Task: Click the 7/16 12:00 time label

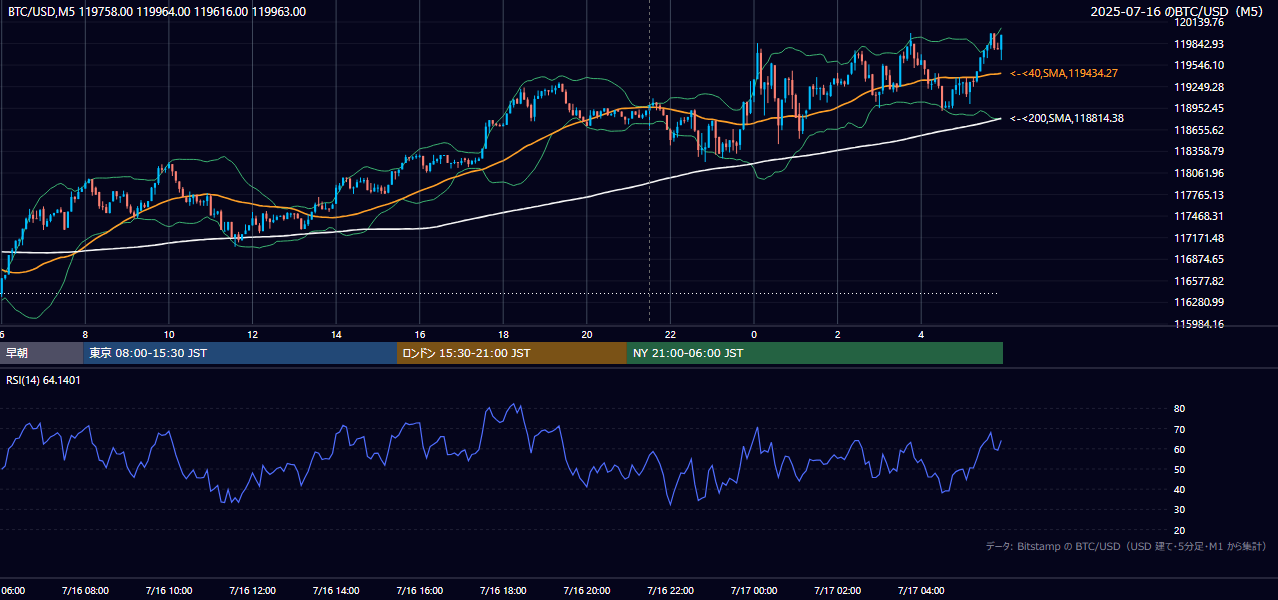Action: pos(252,591)
